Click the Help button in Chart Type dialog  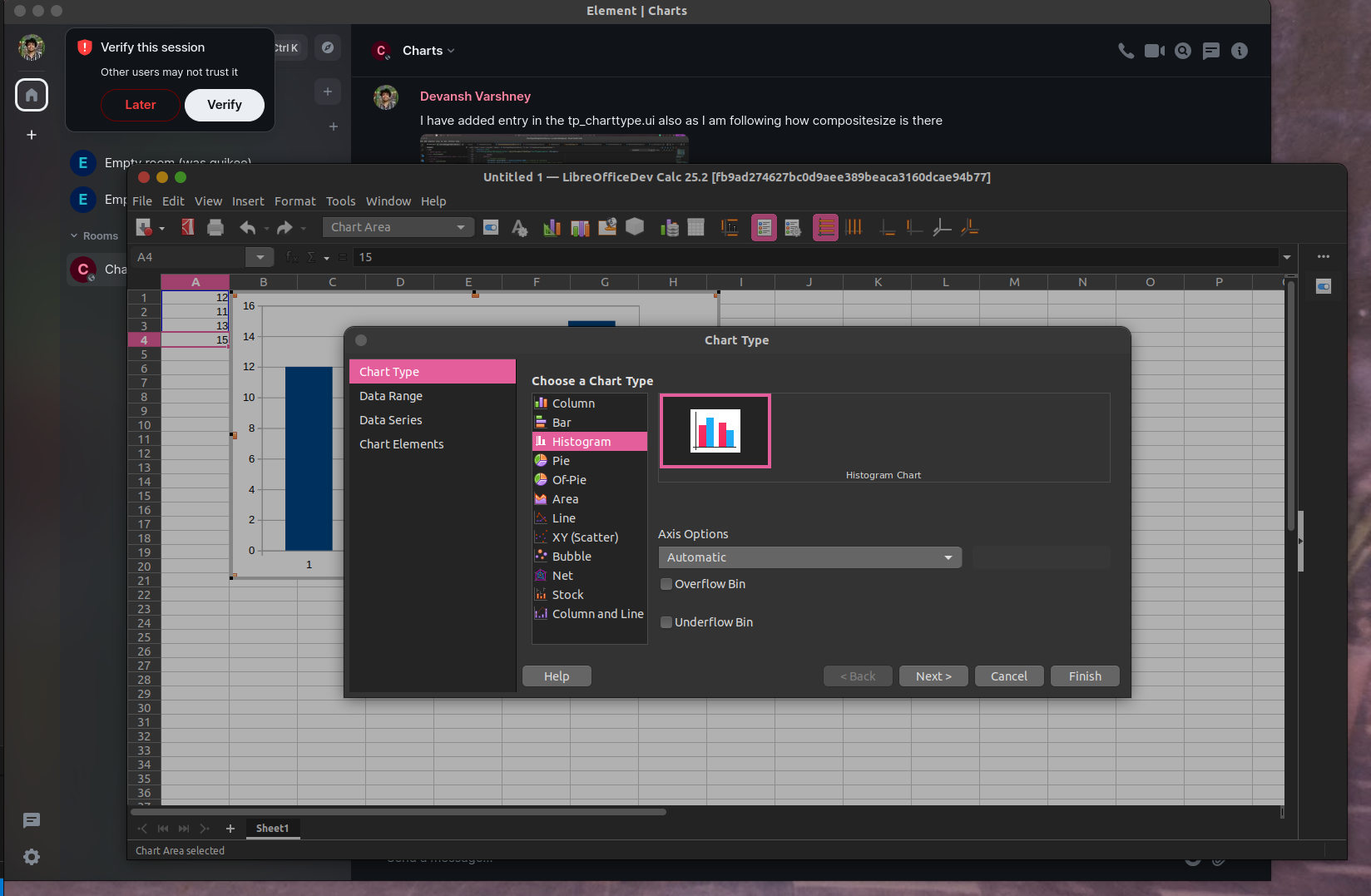tap(557, 676)
